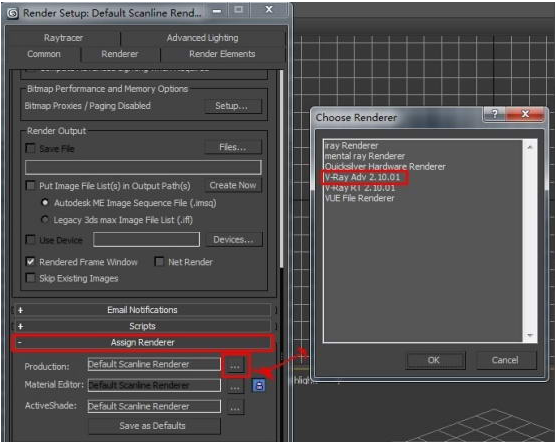Click the 3ds Max icon in Render Setup title bar

(13, 13)
